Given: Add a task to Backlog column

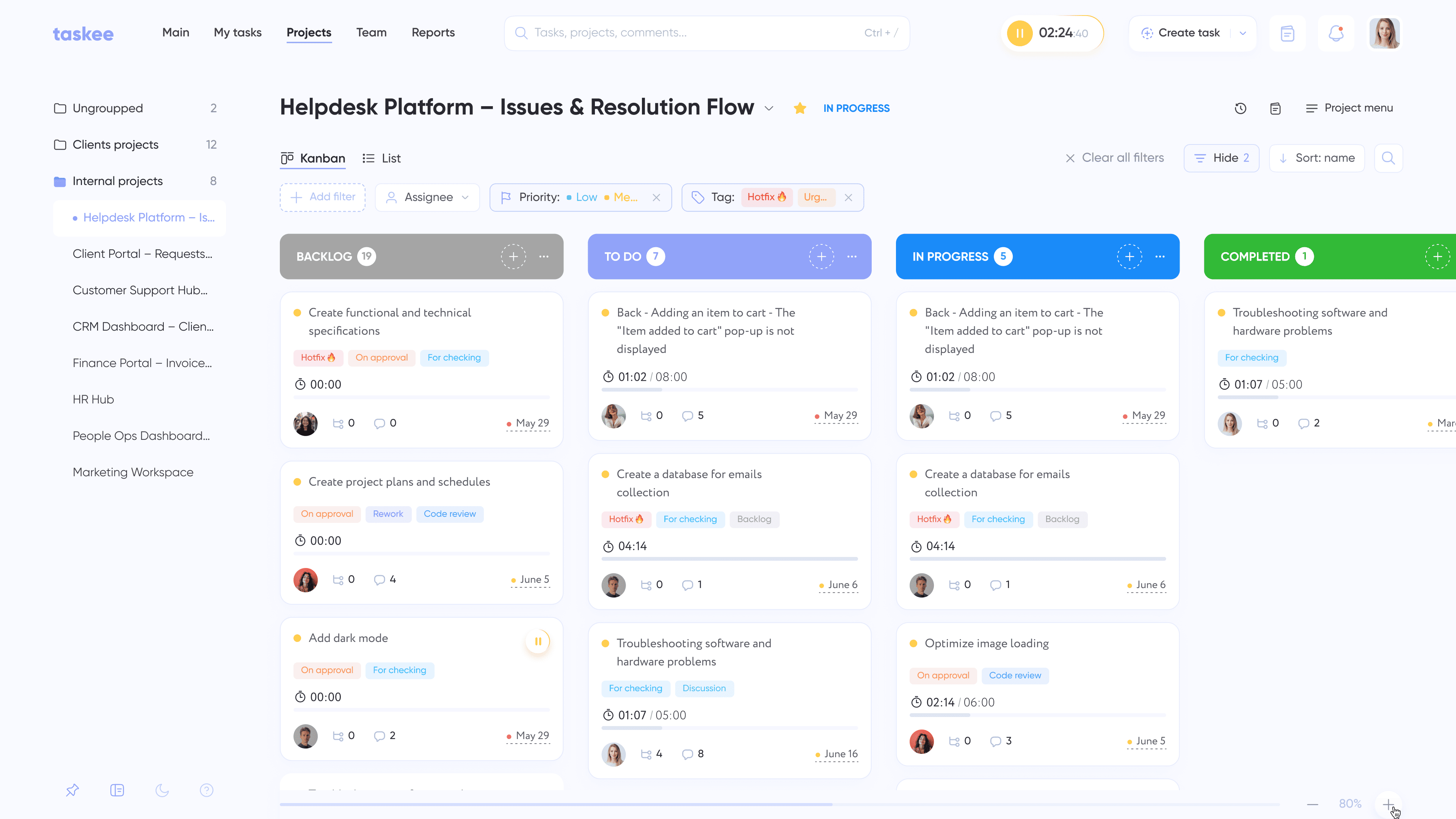Looking at the screenshot, I should (x=513, y=257).
